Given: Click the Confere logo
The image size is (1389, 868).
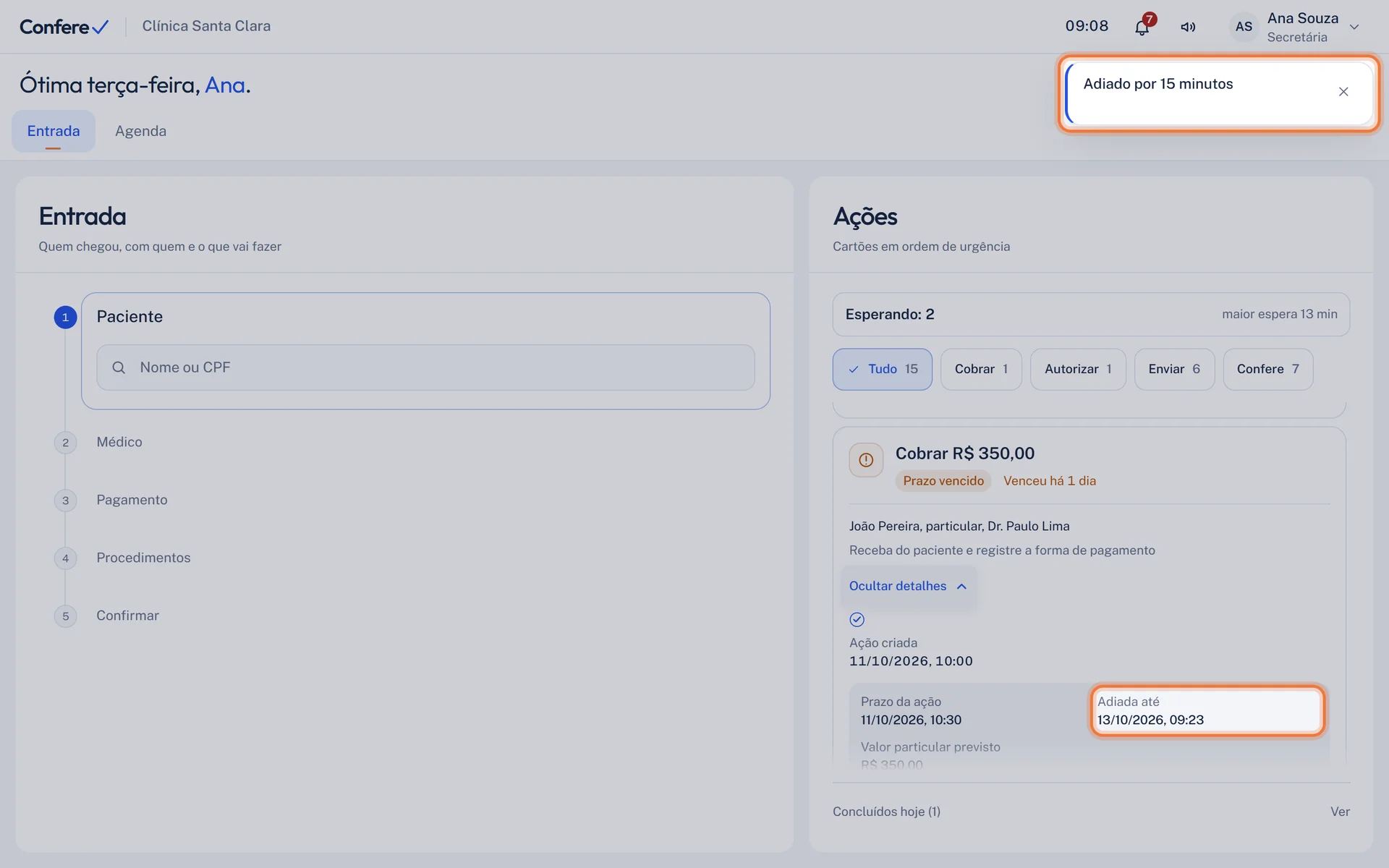Looking at the screenshot, I should point(64,27).
